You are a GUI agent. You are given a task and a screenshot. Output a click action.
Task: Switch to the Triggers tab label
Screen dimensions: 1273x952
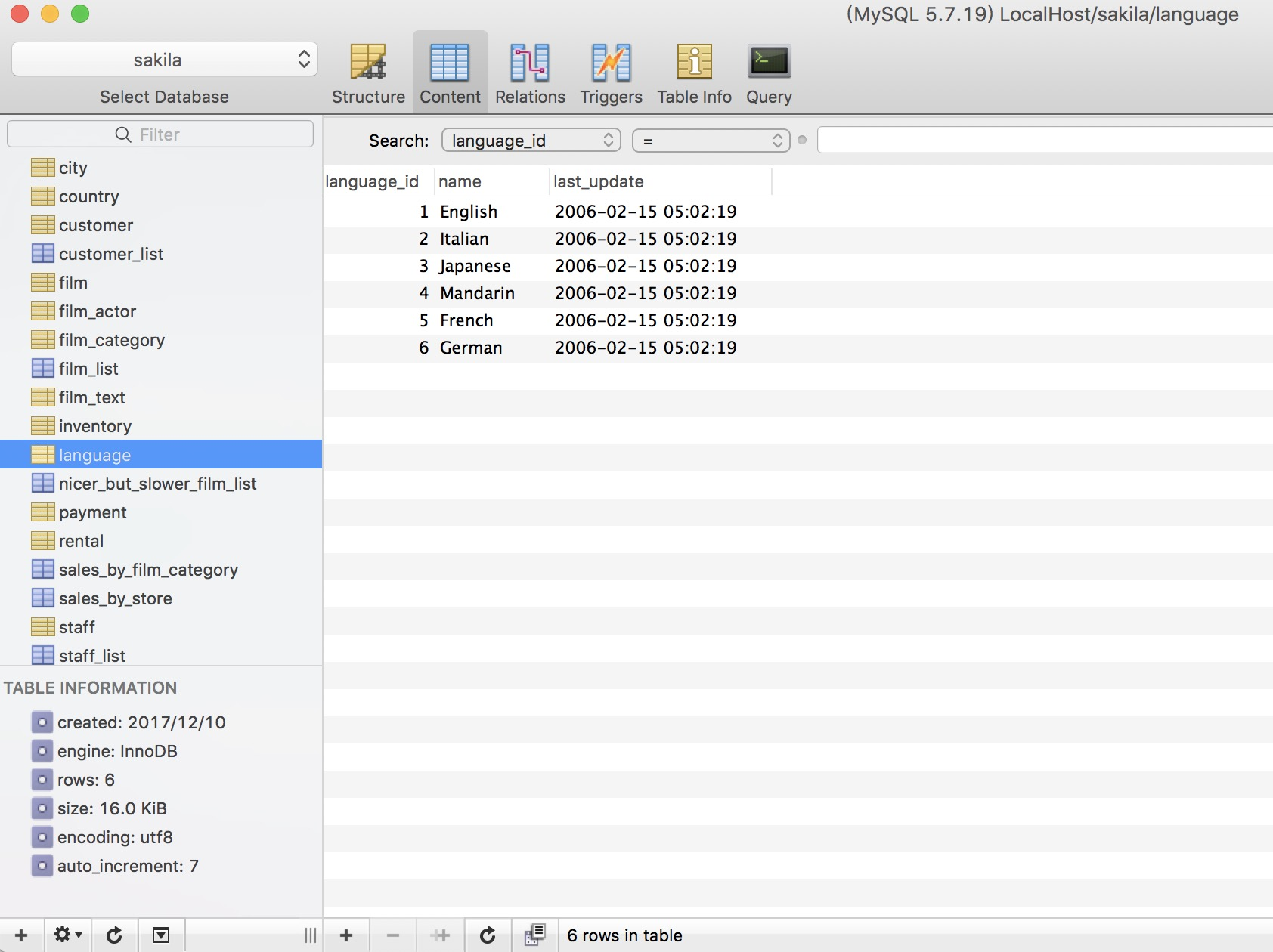[x=612, y=97]
